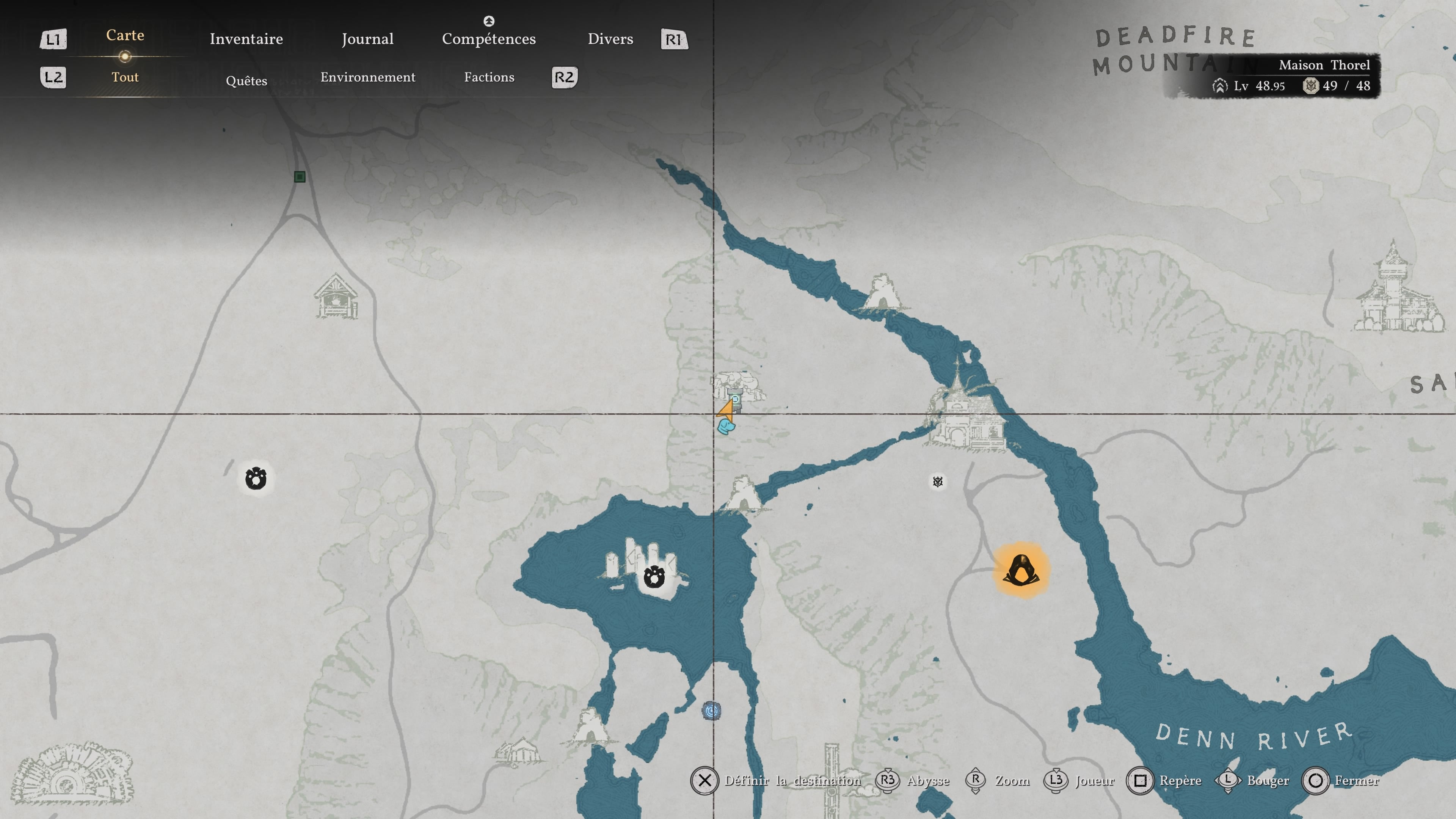Click the blue swirl waypoint icon
This screenshot has width=1456, height=819.
(711, 711)
